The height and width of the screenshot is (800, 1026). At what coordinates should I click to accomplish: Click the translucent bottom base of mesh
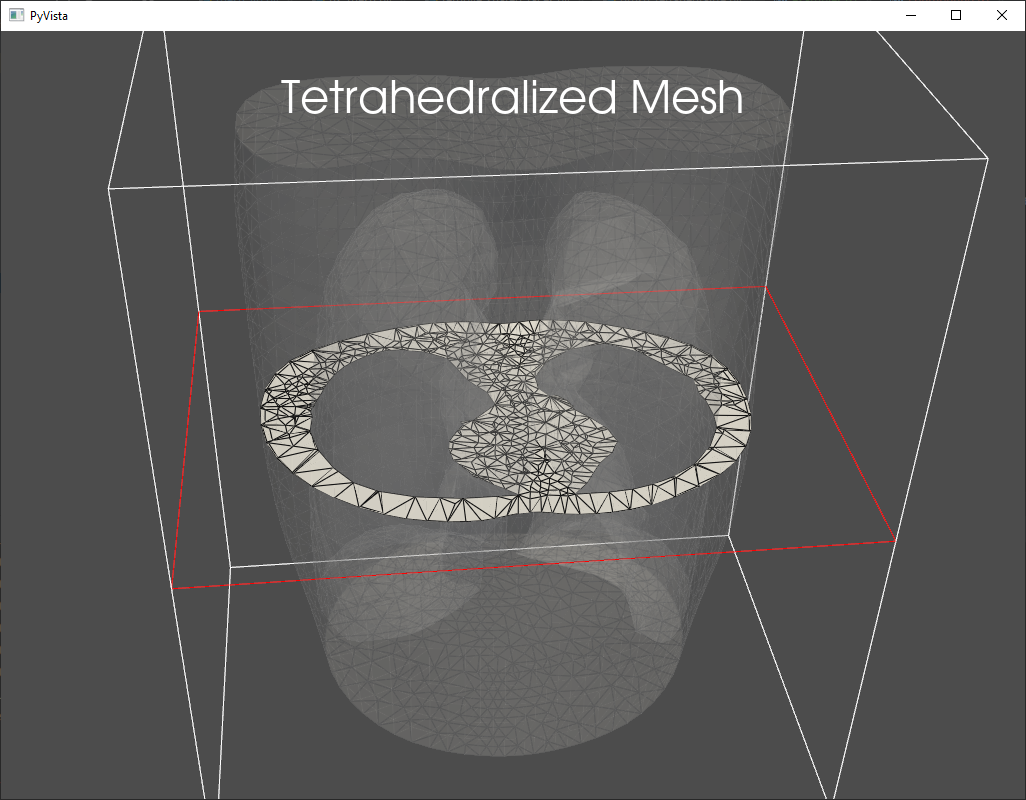point(500,700)
